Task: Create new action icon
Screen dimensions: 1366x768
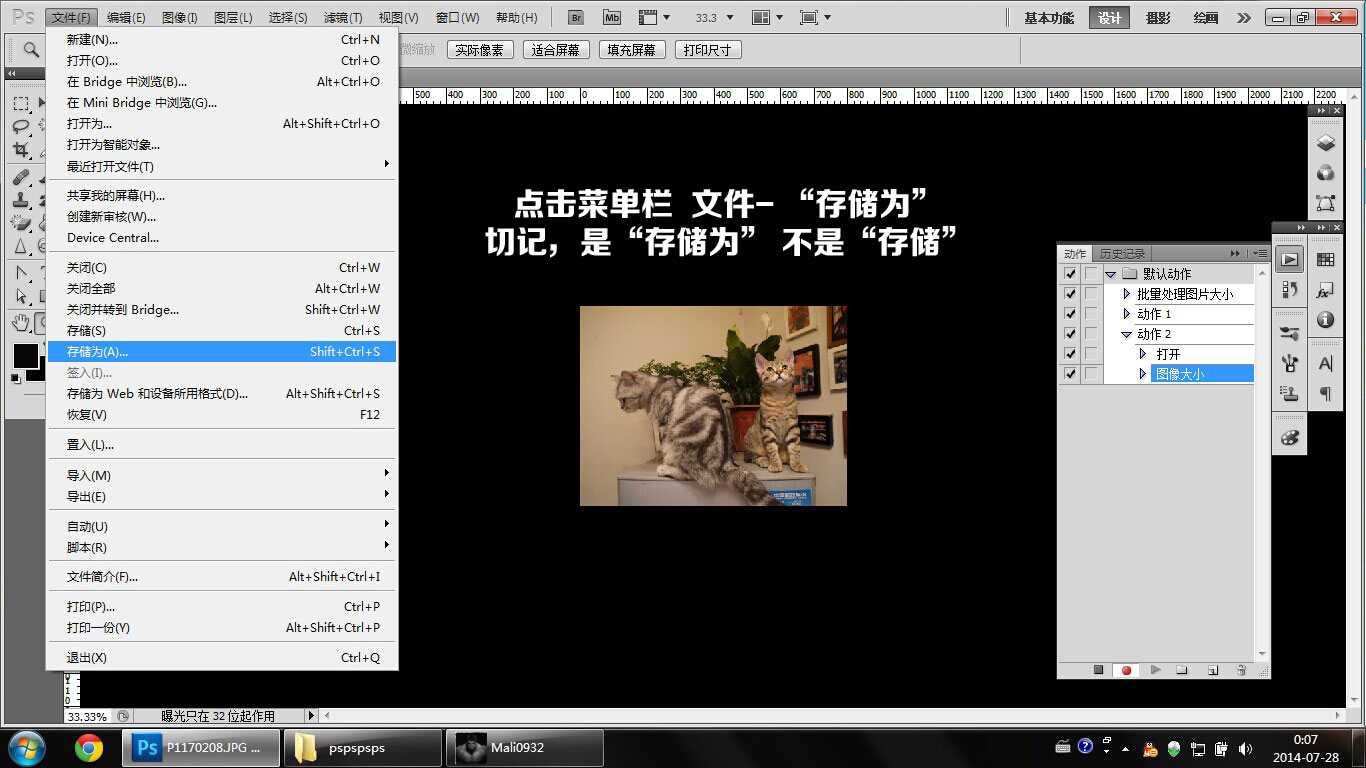Action: pos(1213,670)
